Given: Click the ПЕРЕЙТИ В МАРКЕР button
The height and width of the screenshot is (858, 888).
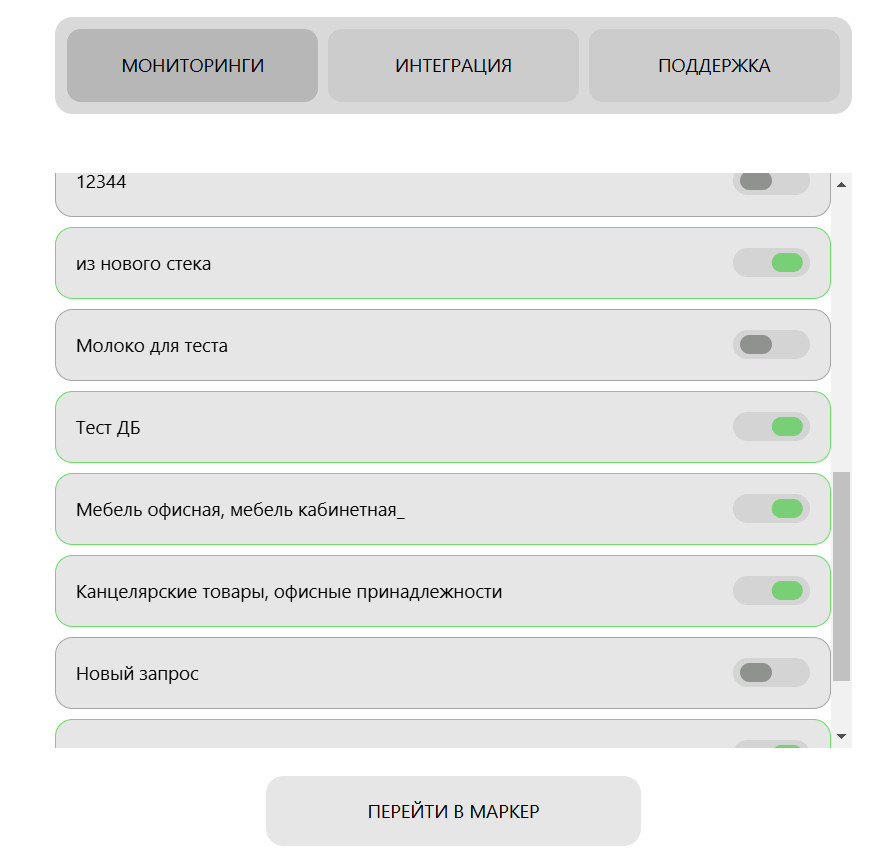Looking at the screenshot, I should [453, 811].
